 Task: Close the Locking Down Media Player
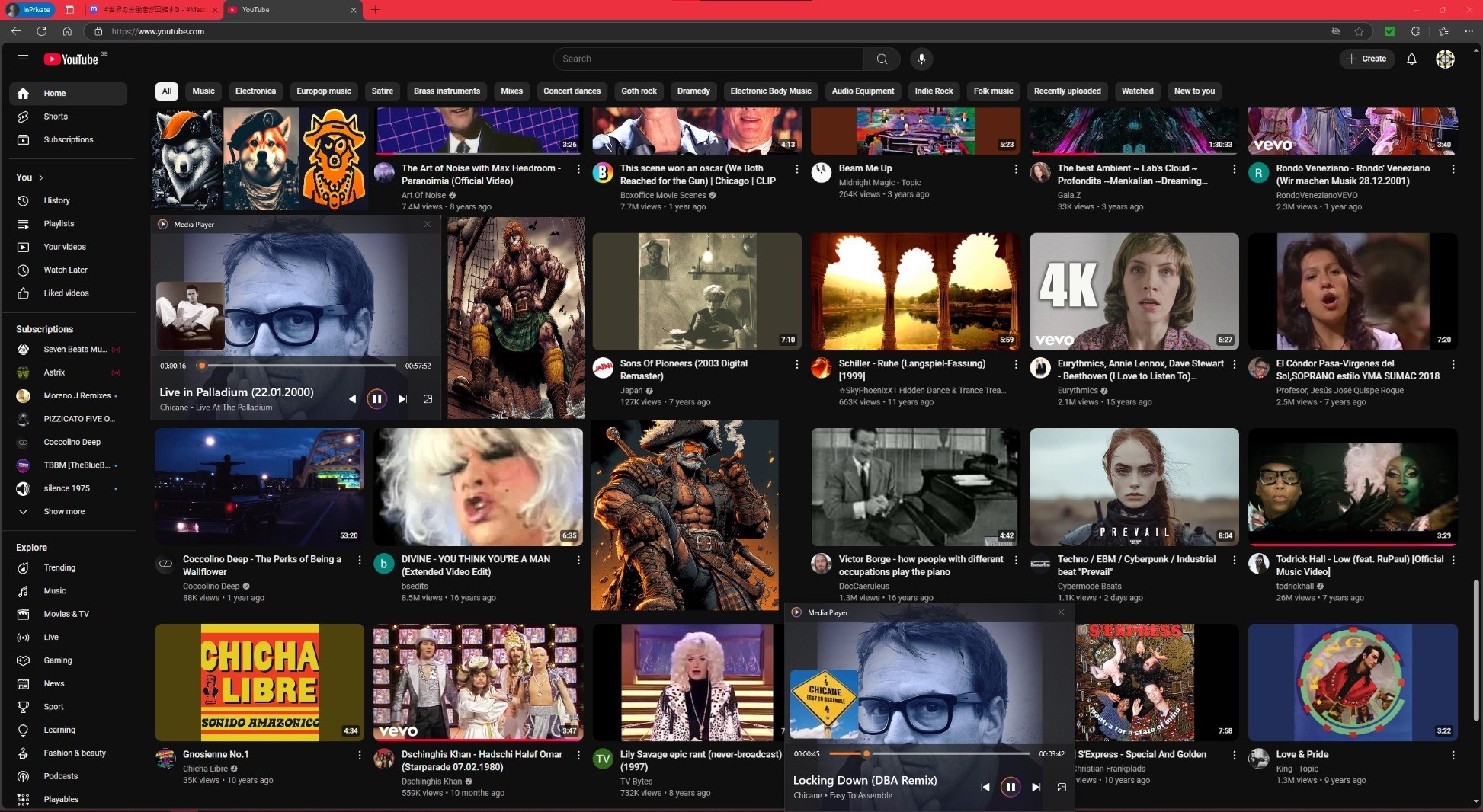1061,612
